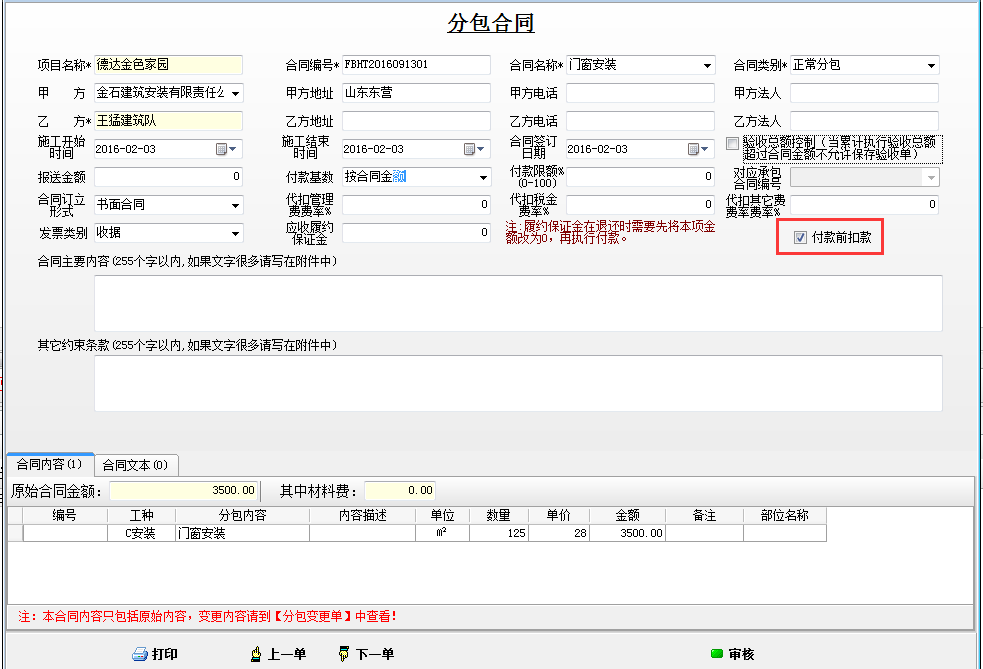Open calendar picker for 施工结束时间
The image size is (983, 669).
[470, 149]
